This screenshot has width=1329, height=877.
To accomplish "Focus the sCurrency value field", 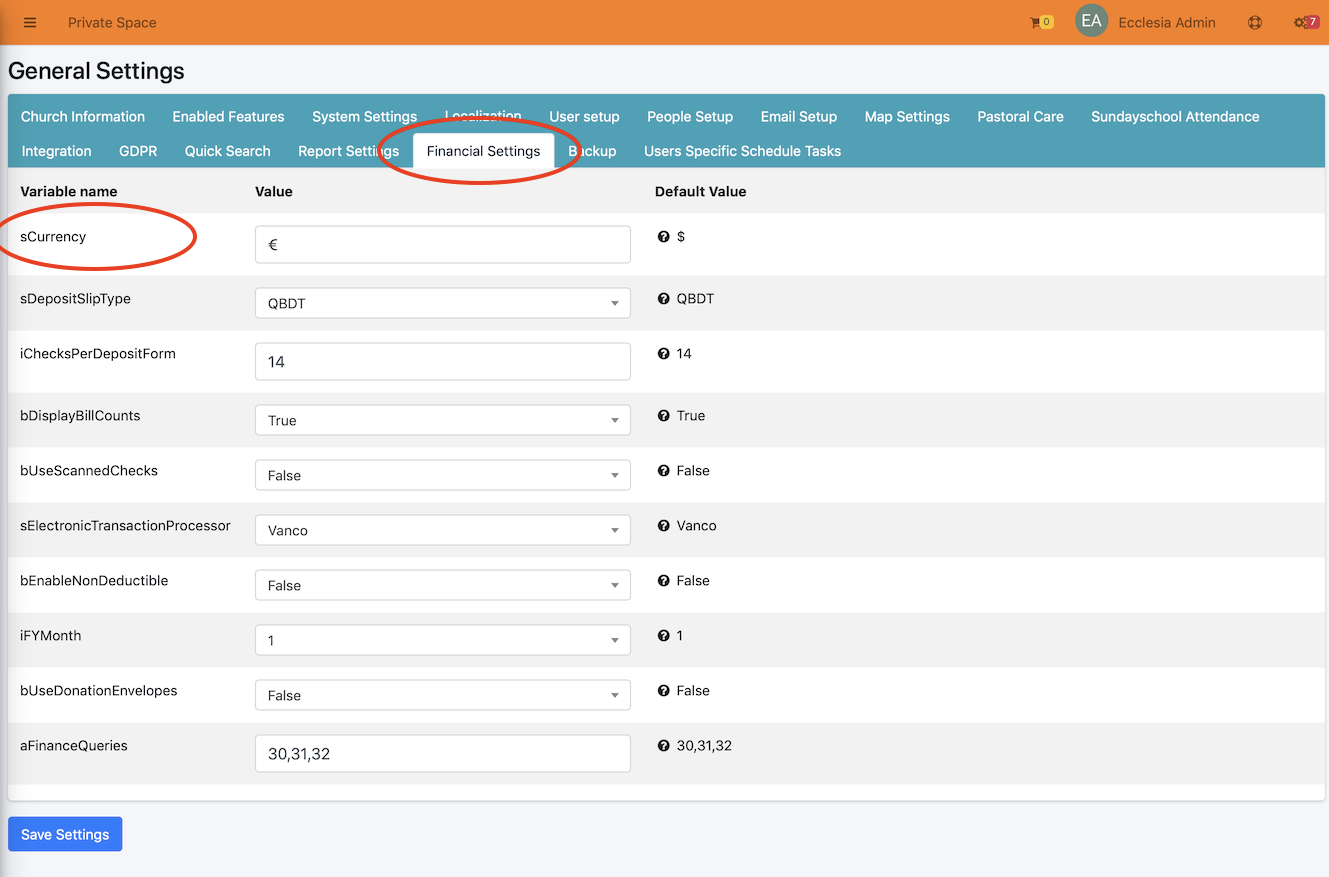I will tap(443, 244).
